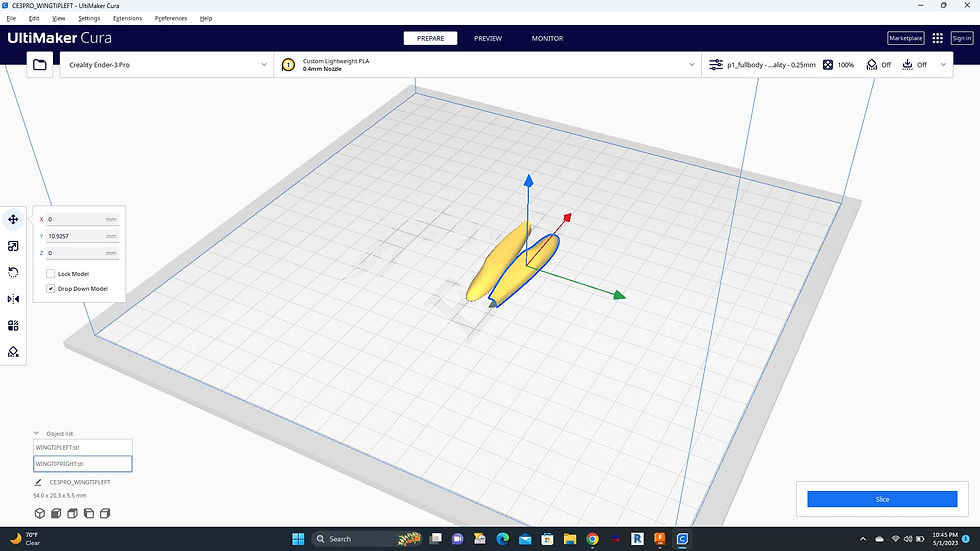Collapse the Object list
The width and height of the screenshot is (980, 551).
[37, 433]
